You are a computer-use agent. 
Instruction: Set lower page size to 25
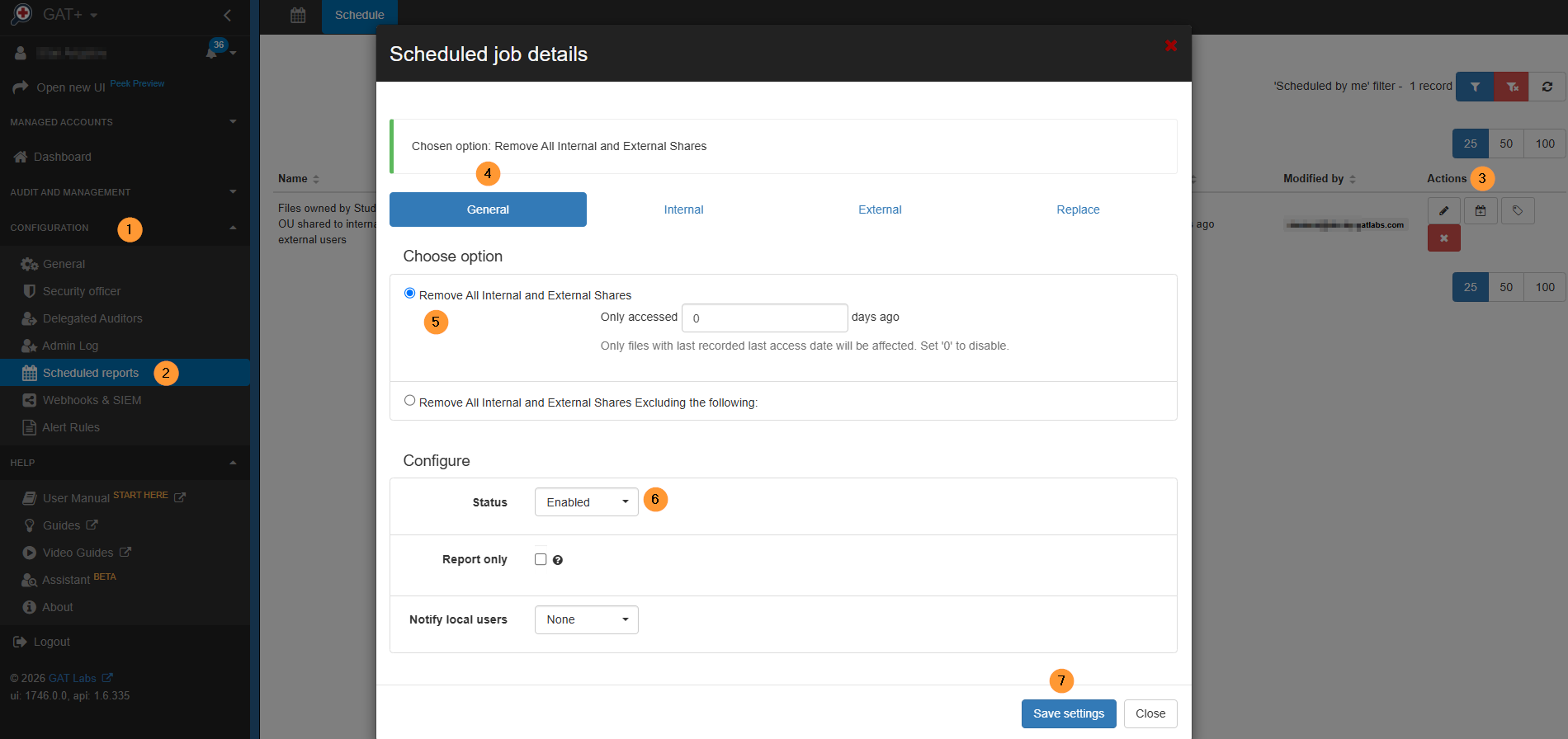(1471, 287)
